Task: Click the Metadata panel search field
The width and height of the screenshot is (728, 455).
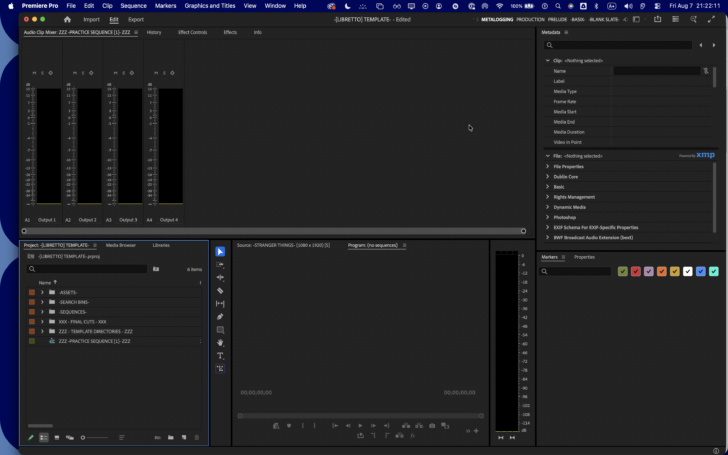Action: [x=618, y=45]
